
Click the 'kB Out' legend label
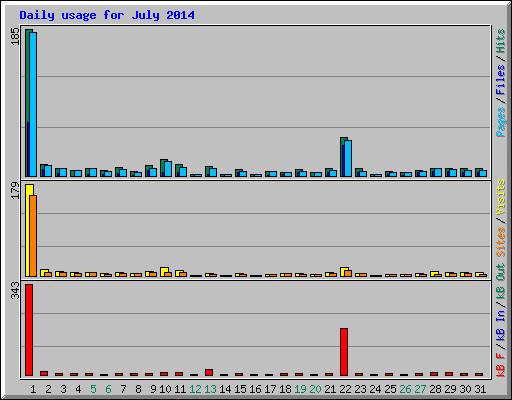pyautogui.click(x=501, y=282)
